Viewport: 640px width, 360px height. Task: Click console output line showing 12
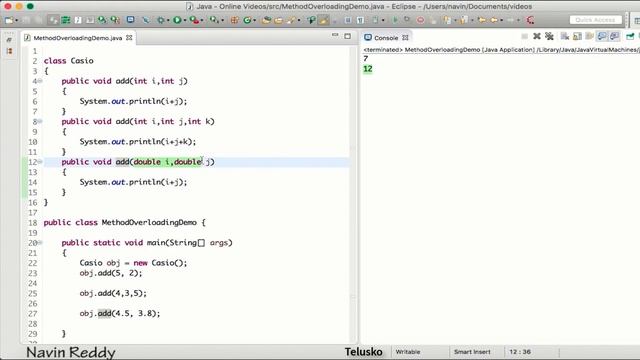[368, 69]
